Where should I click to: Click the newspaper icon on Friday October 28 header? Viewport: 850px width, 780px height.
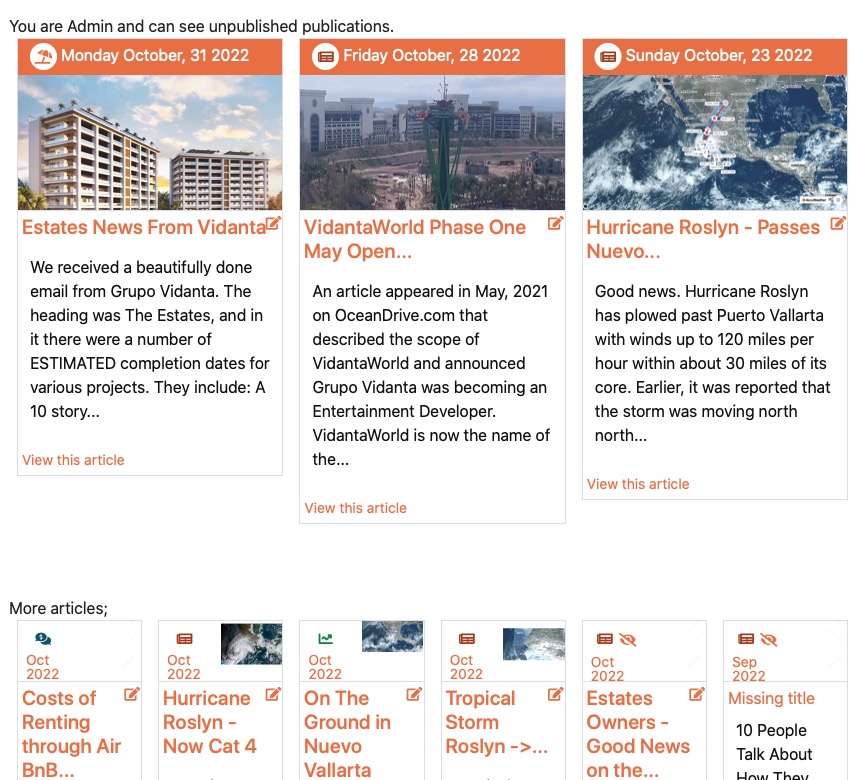(325, 56)
